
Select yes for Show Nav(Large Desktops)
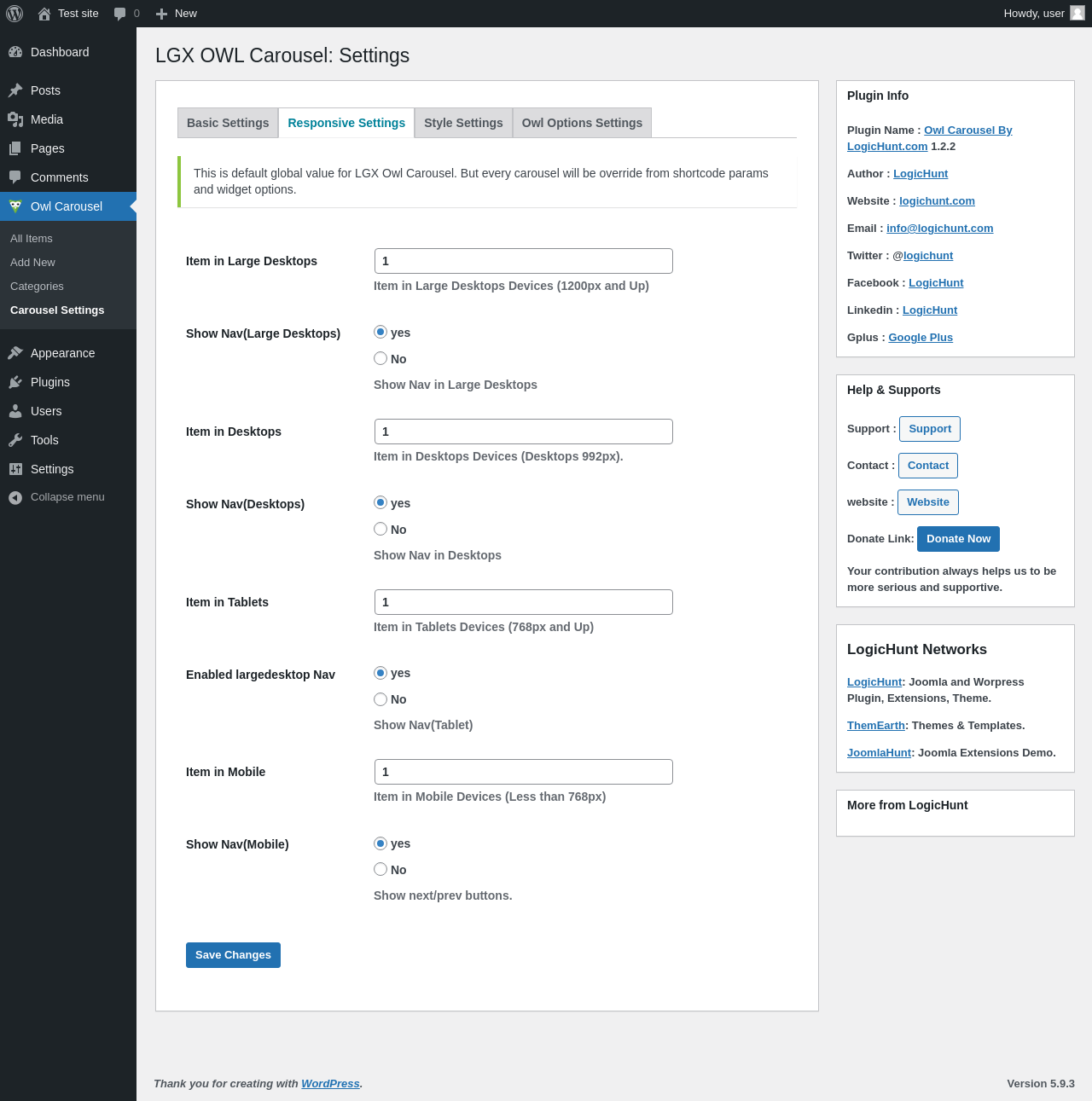pos(380,332)
